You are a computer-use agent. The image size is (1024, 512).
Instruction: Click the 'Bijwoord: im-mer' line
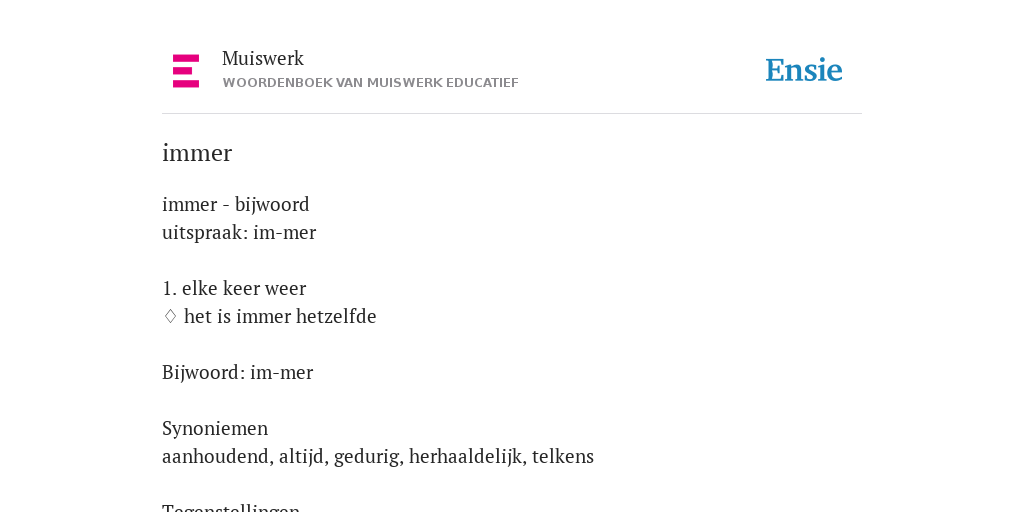238,372
